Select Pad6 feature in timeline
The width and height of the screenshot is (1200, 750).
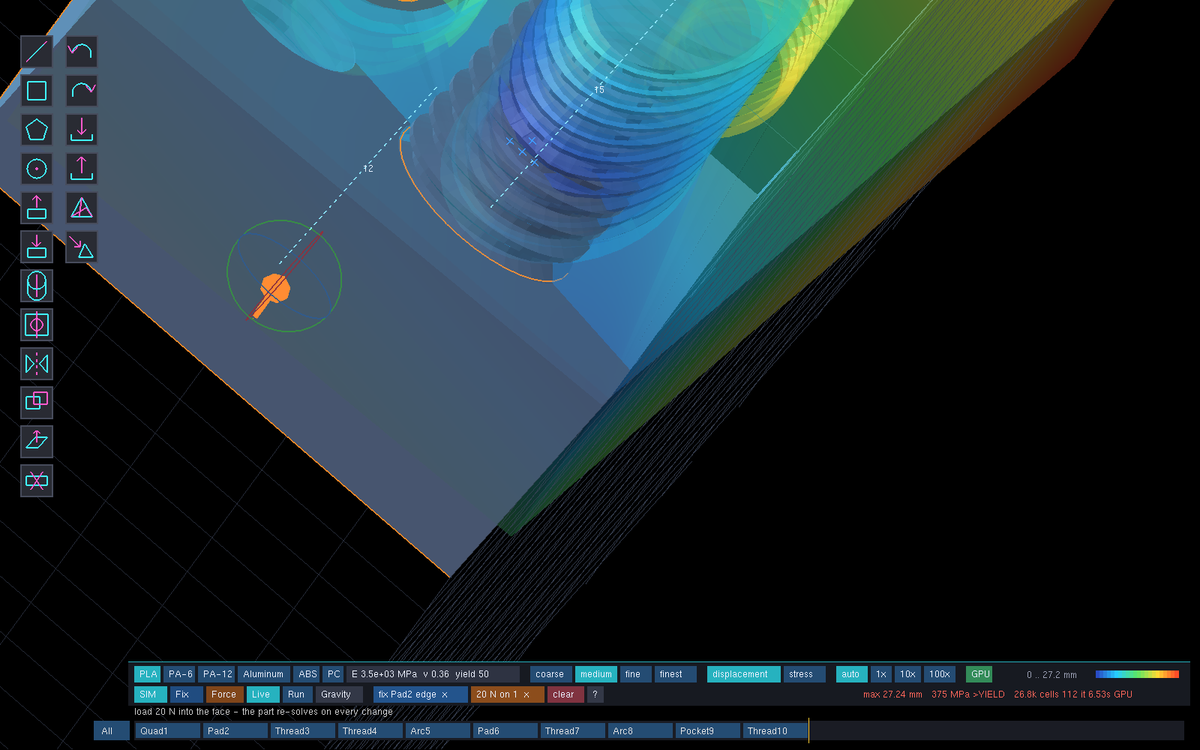pos(505,731)
